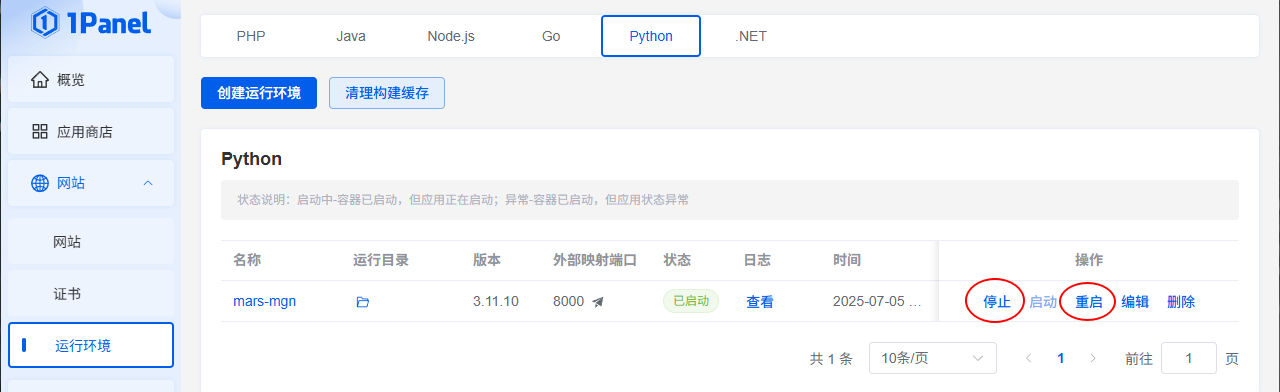This screenshot has height=392, width=1280.
Task: Switch to the .NET tab
Action: pos(751,36)
